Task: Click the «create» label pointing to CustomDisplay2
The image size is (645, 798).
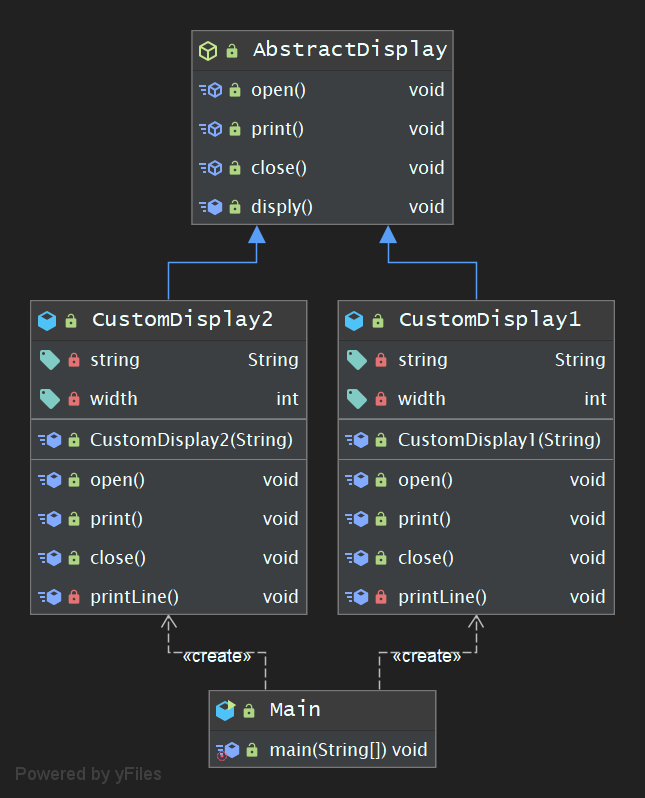Action: [x=217, y=656]
